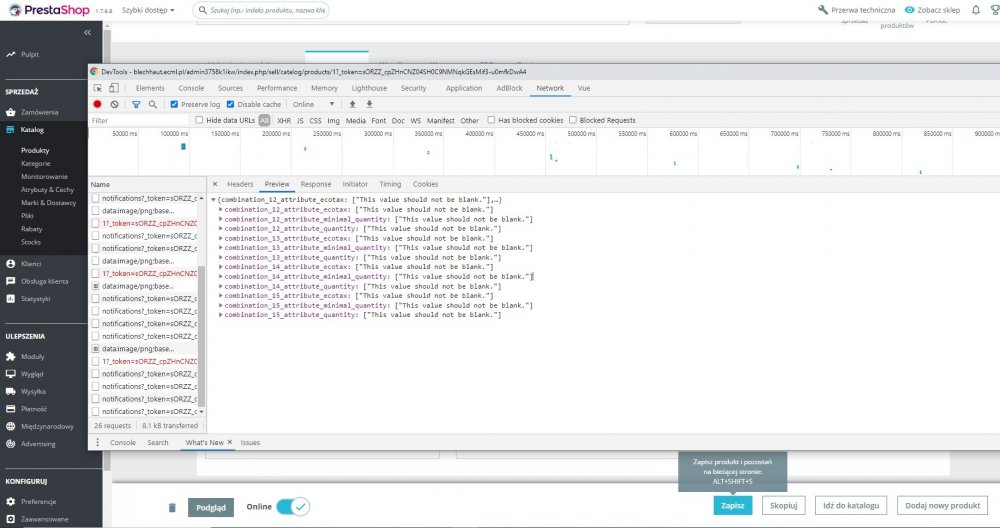
Task: Open Szybki dostęp dropdown
Action: (148, 10)
